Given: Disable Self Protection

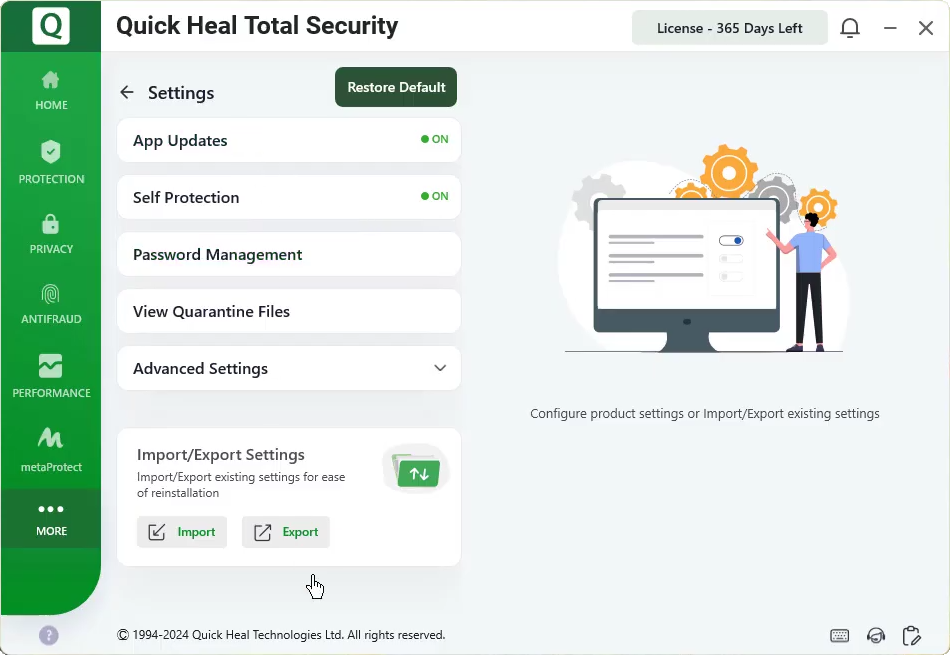Looking at the screenshot, I should coord(434,197).
